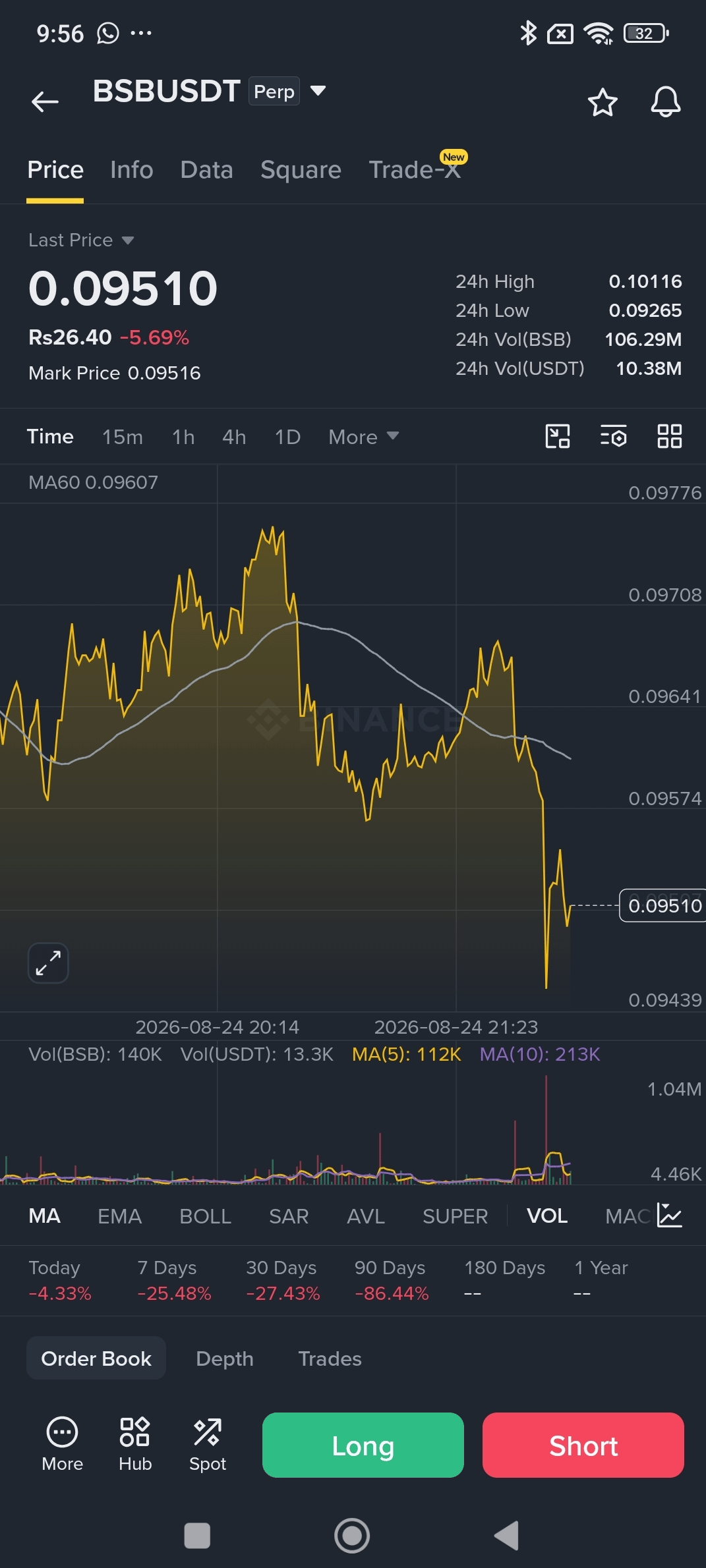
Task: Switch to Spot trading icon
Action: tap(208, 1444)
